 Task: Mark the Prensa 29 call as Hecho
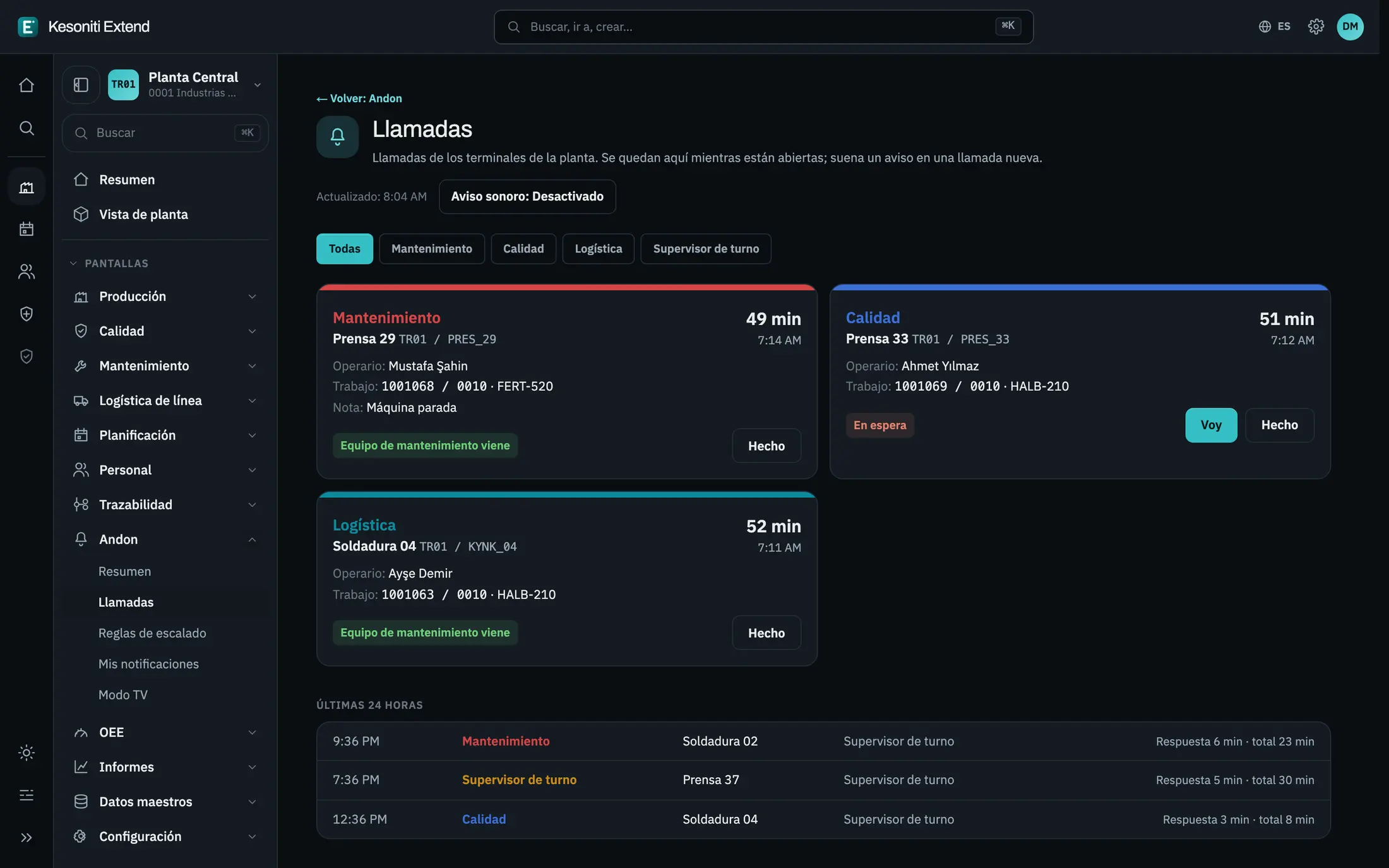click(766, 446)
